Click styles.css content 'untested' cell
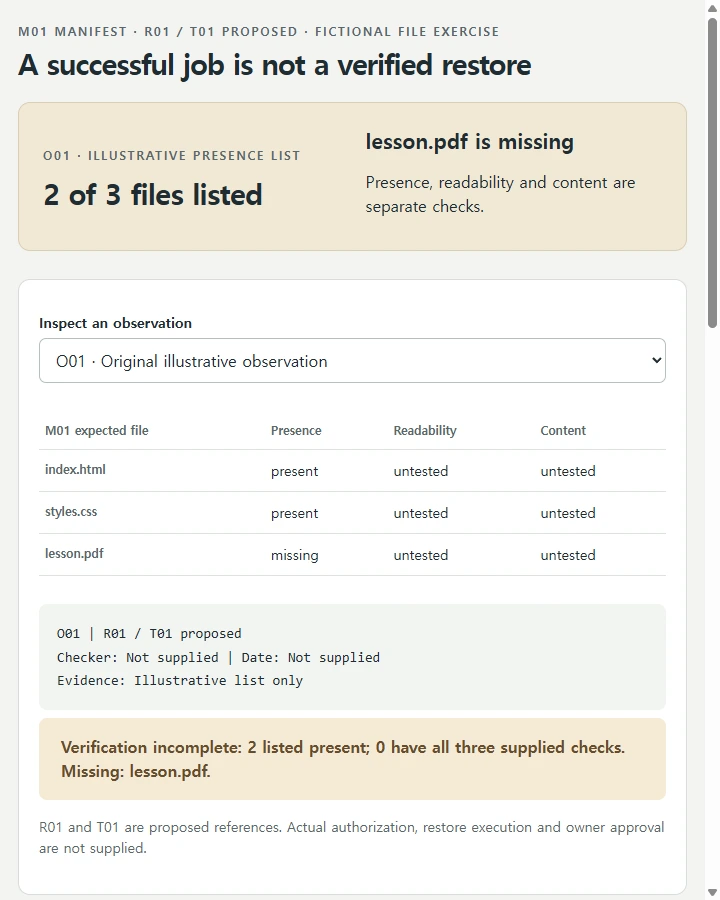The width and height of the screenshot is (720, 900). pyautogui.click(x=568, y=513)
